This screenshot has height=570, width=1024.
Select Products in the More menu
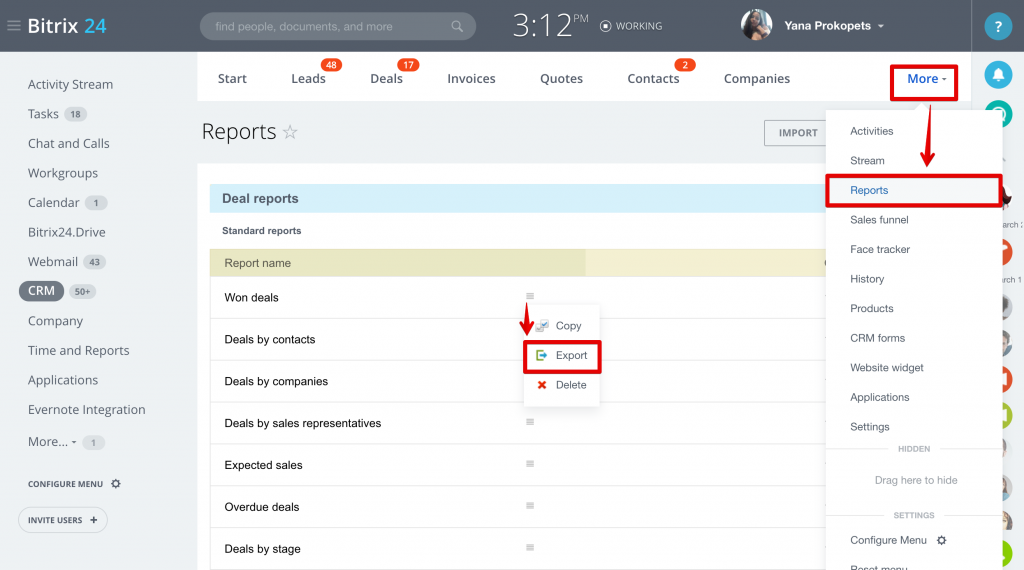click(871, 308)
